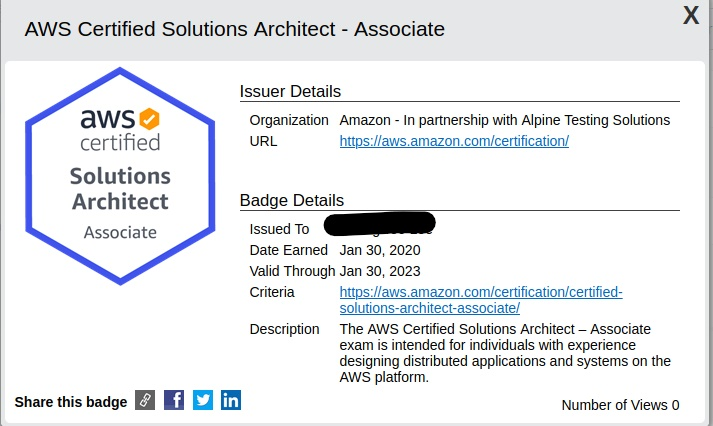
Task: Click the dialog title AWS Certified Solutions Architect
Action: [x=235, y=29]
